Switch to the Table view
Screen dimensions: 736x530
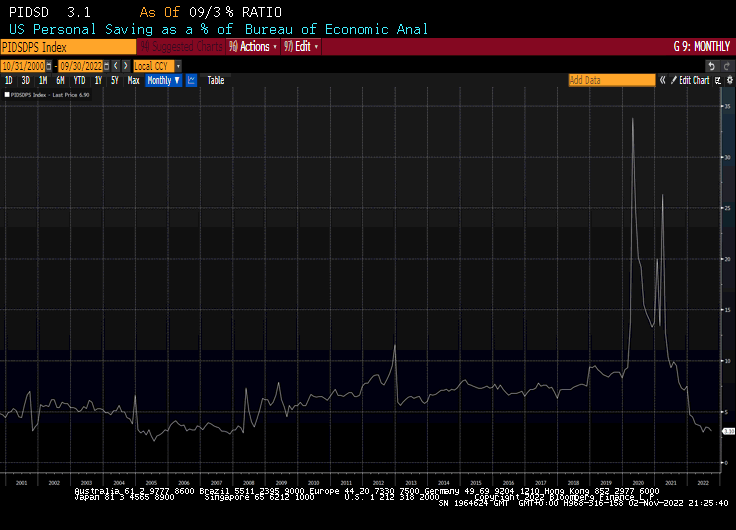click(215, 80)
